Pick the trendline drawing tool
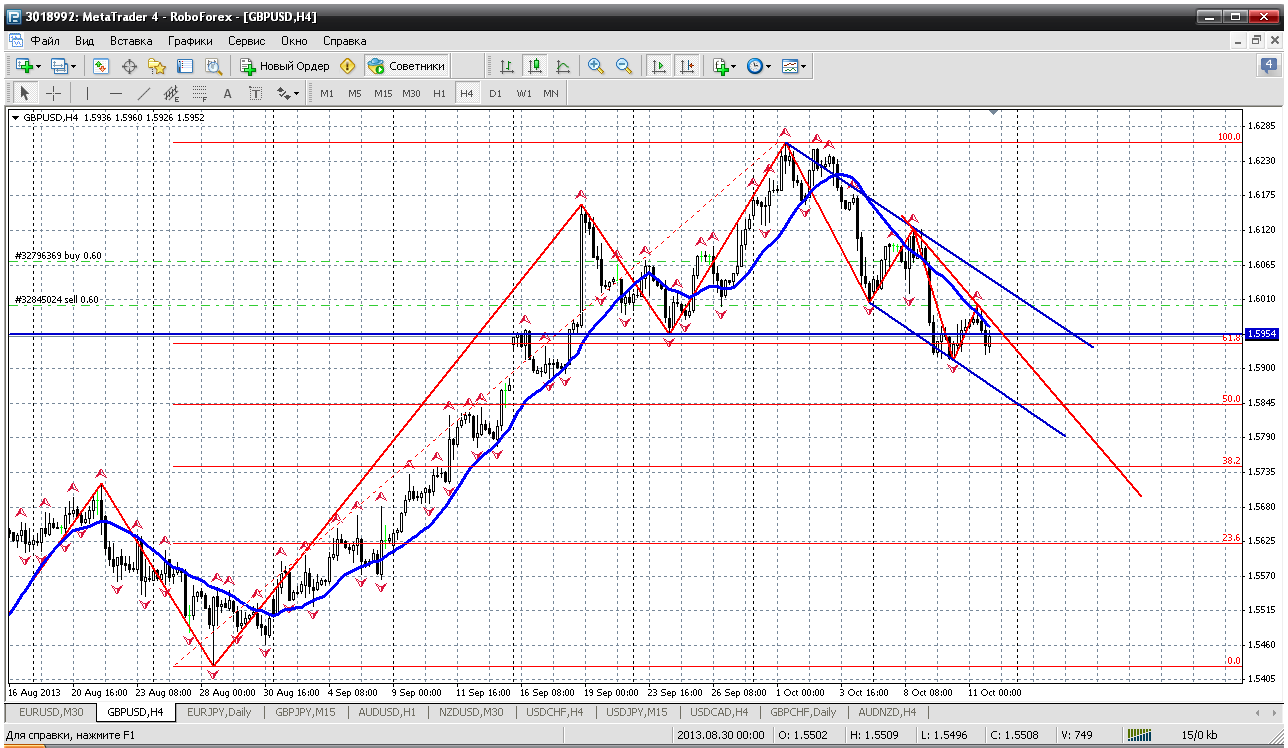Screen dimensions: 1288x748 point(143,93)
